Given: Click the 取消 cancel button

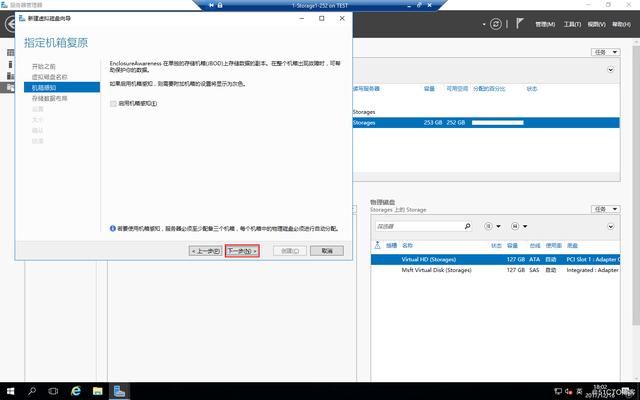Looking at the screenshot, I should (x=327, y=251).
